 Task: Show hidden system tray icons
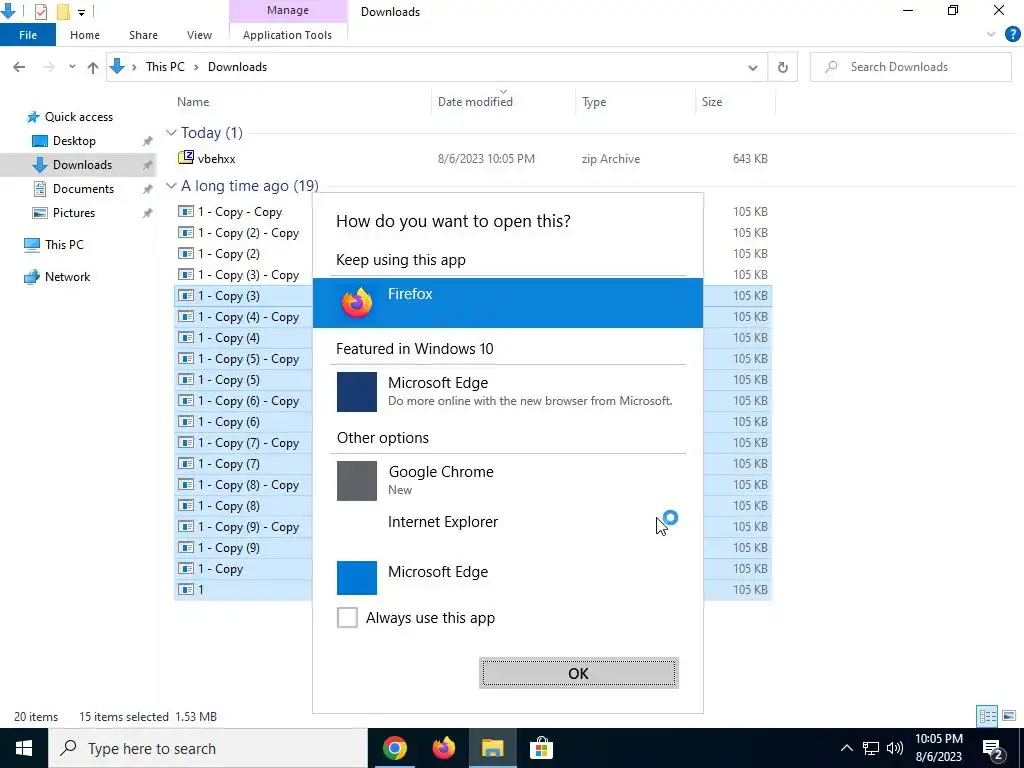pos(846,748)
